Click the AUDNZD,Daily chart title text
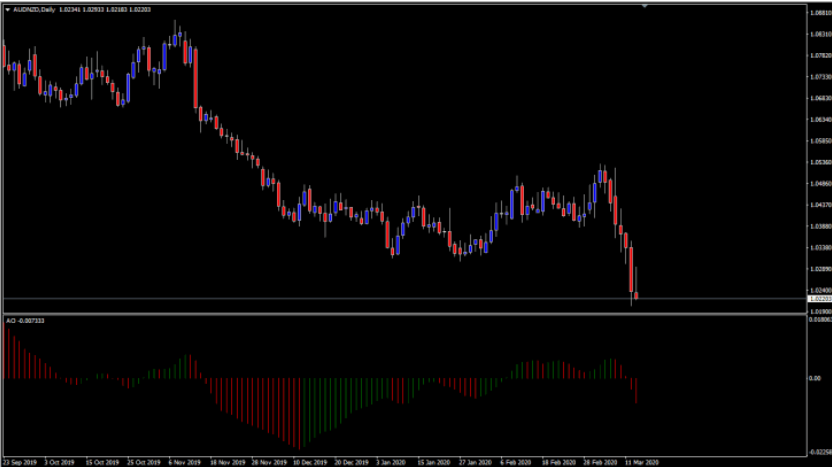The height and width of the screenshot is (467, 832). coord(34,10)
